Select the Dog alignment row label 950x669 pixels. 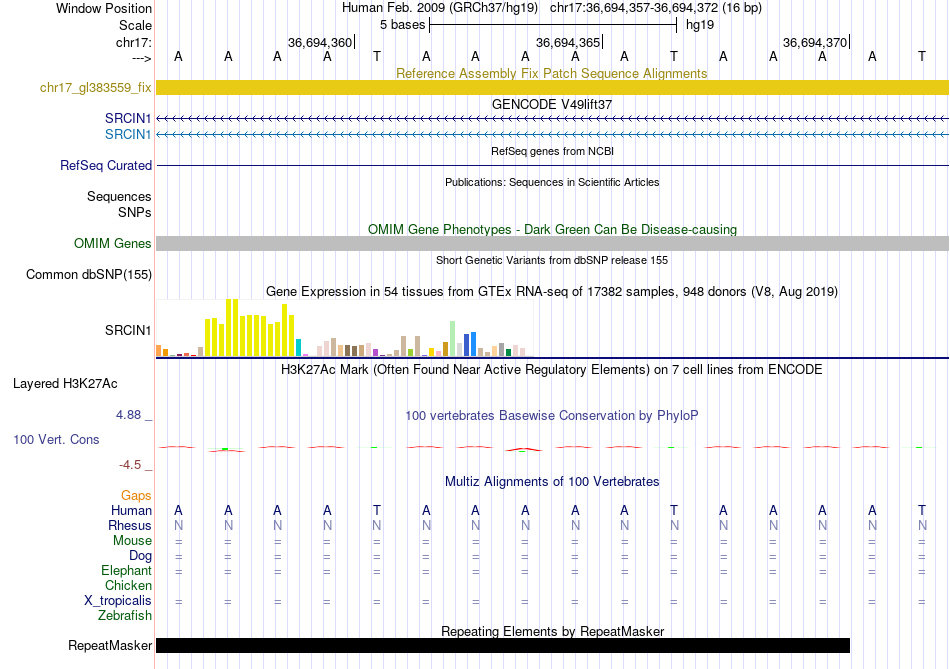click(140, 556)
